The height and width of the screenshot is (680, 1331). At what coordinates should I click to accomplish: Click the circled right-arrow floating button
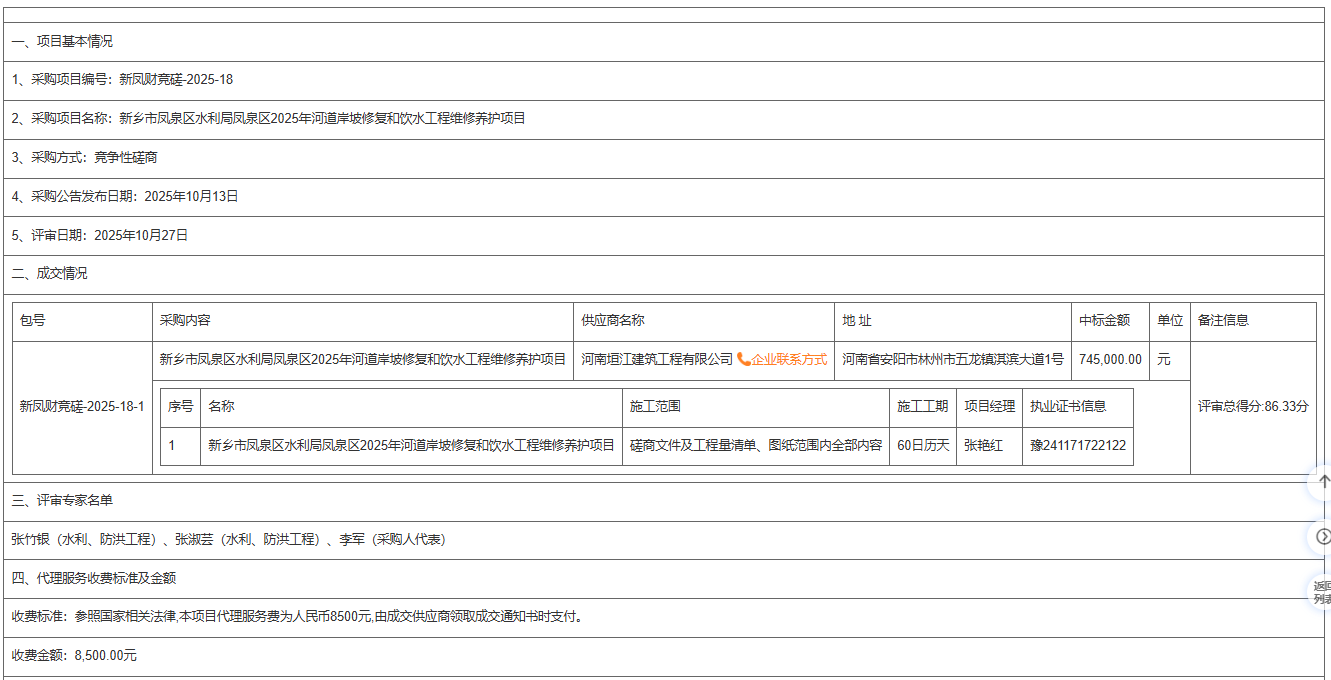(1322, 537)
